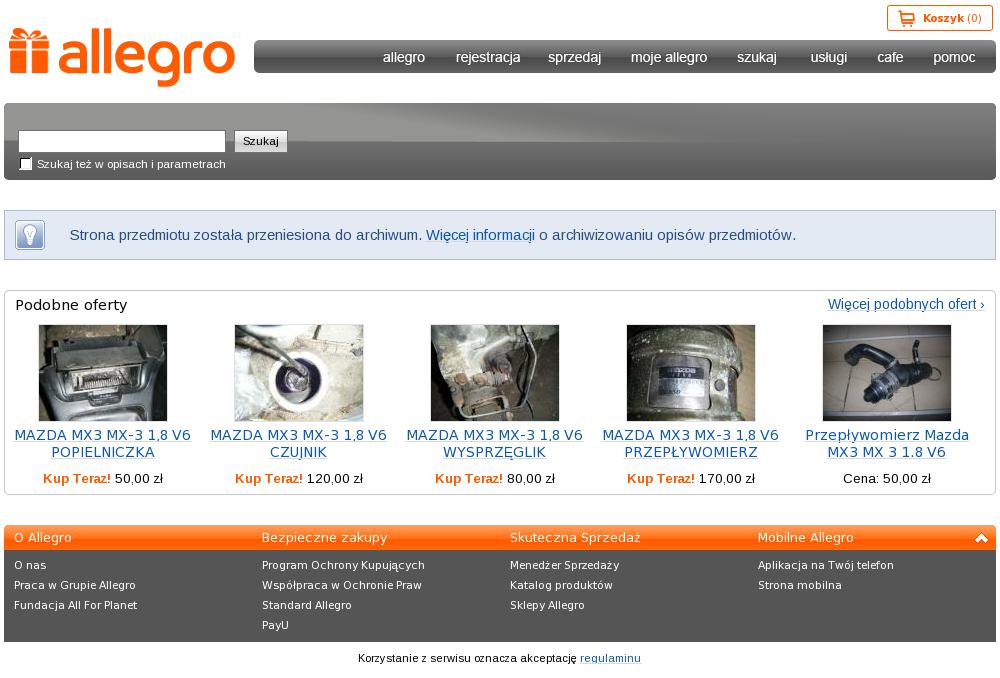1000x678 pixels.
Task: Click Kup Teraz for 170,00 zł item
Action: pos(661,478)
